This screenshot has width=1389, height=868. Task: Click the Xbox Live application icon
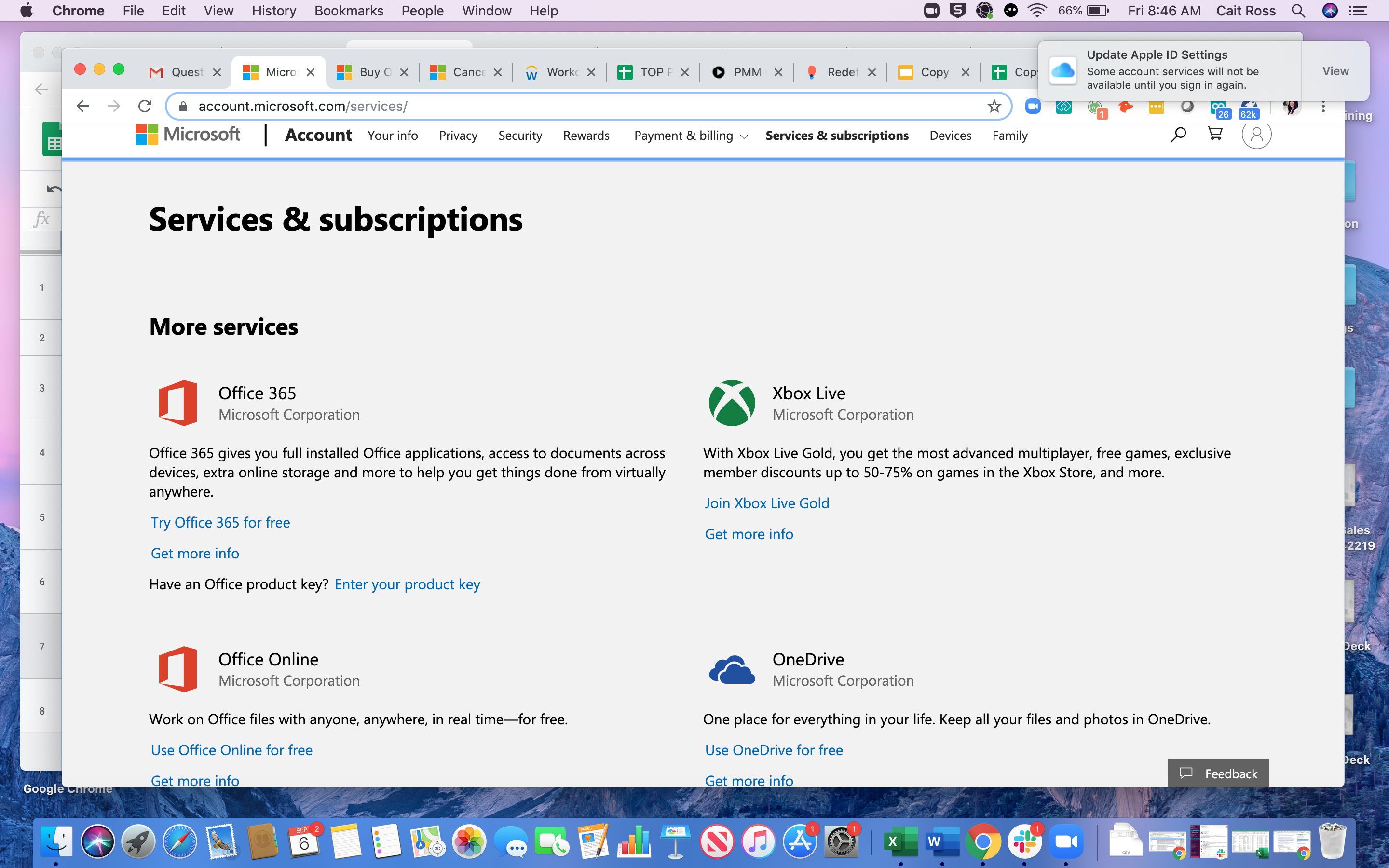[730, 402]
